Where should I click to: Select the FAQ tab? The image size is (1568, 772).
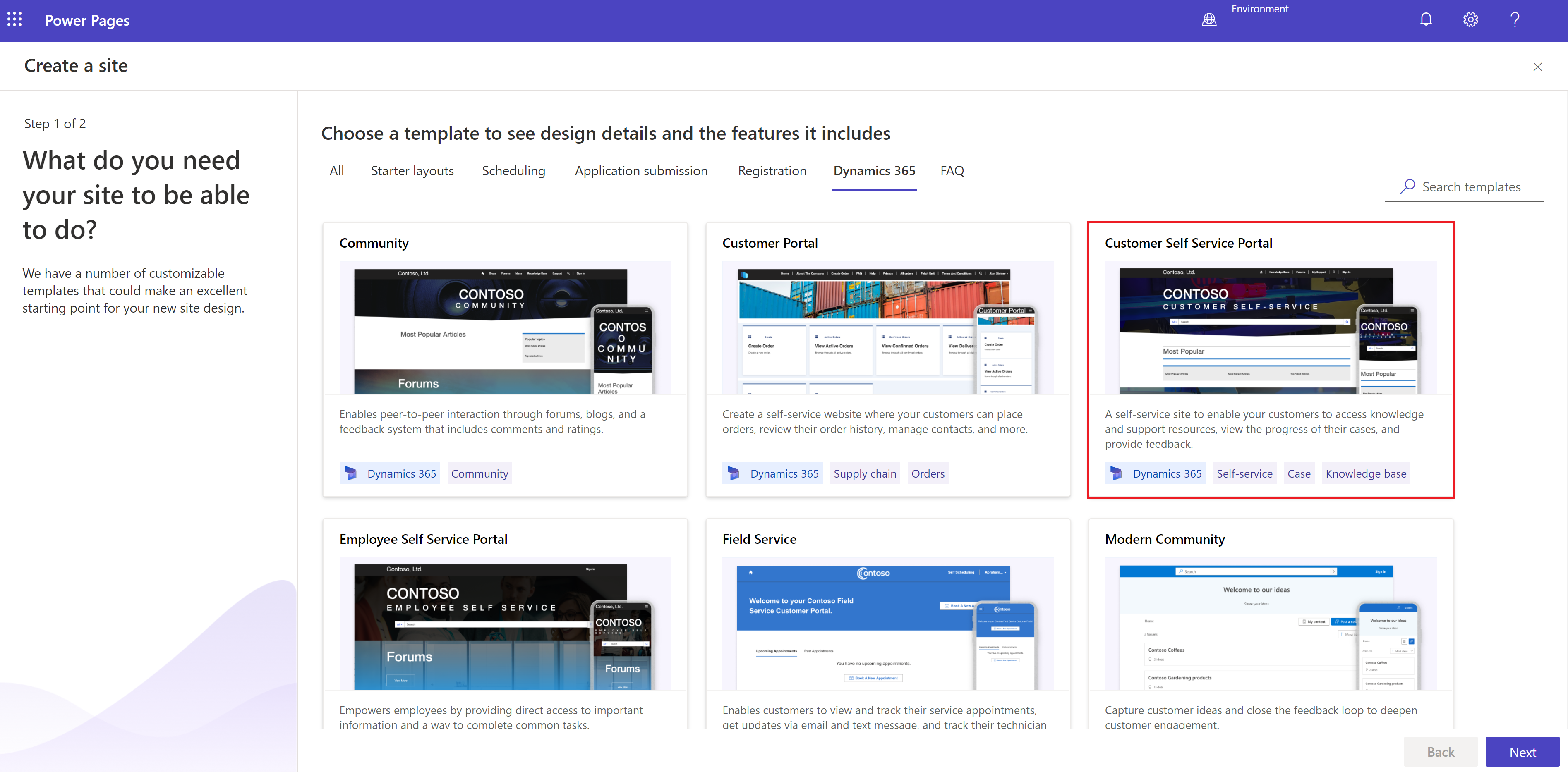click(x=952, y=171)
